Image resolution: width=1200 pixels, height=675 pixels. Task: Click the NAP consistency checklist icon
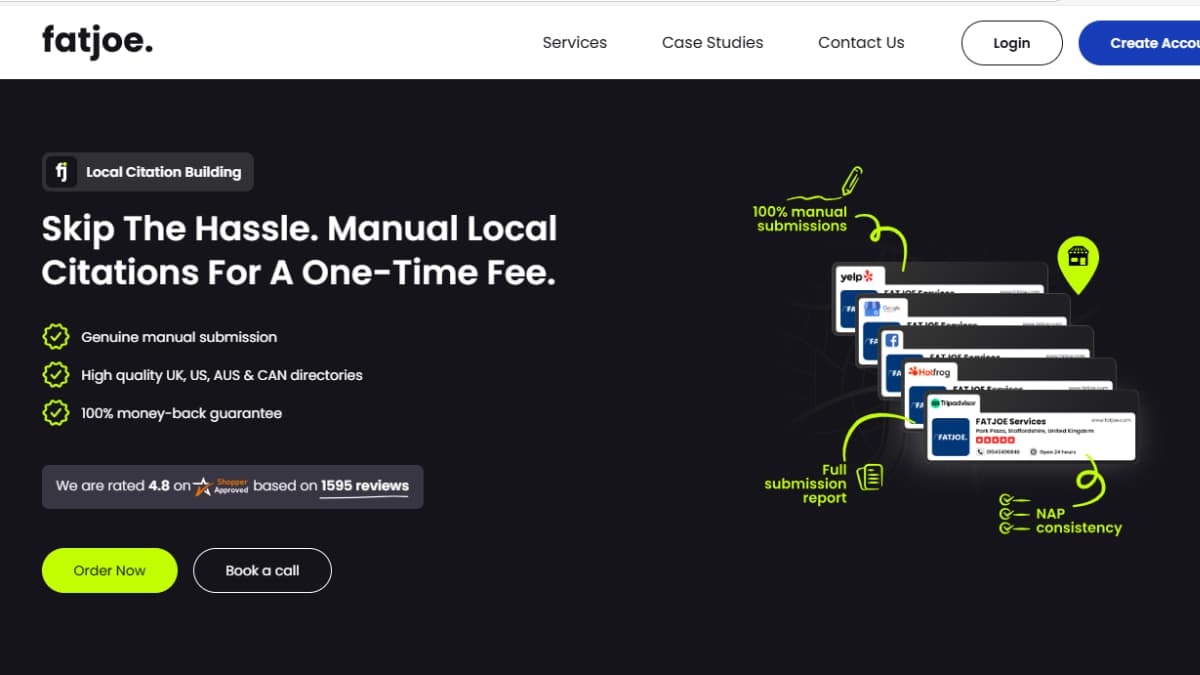(x=1014, y=514)
